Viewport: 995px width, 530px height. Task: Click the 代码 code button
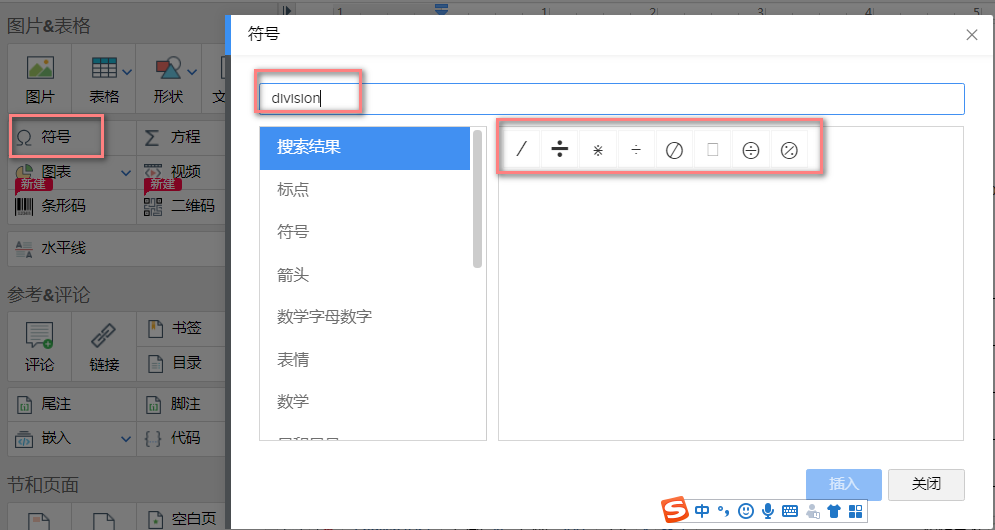click(180, 439)
